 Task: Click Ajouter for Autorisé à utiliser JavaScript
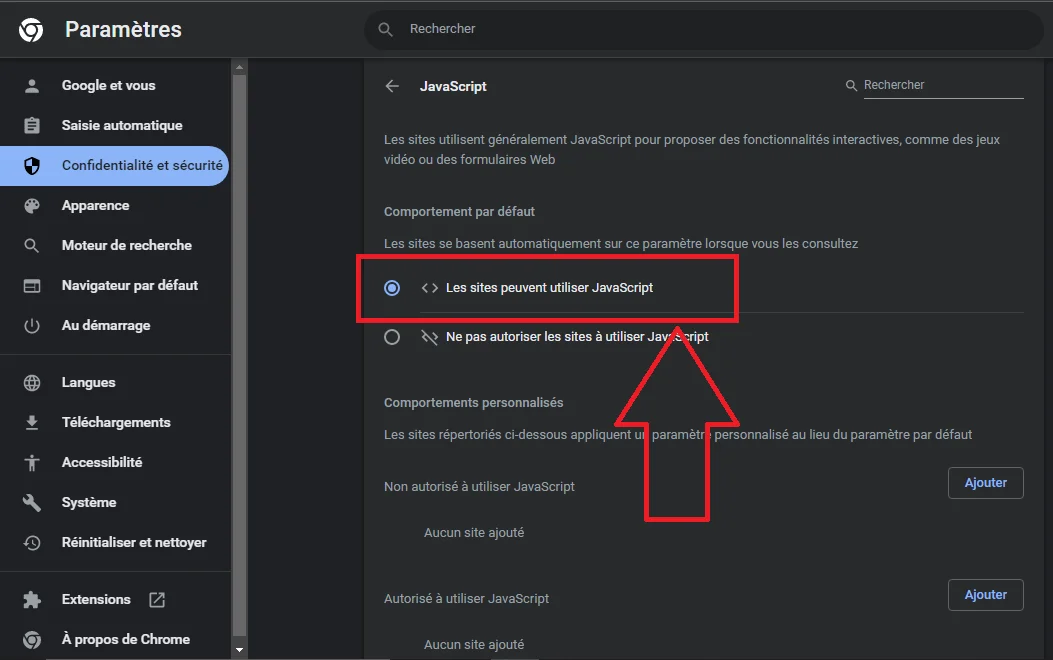[x=985, y=594]
